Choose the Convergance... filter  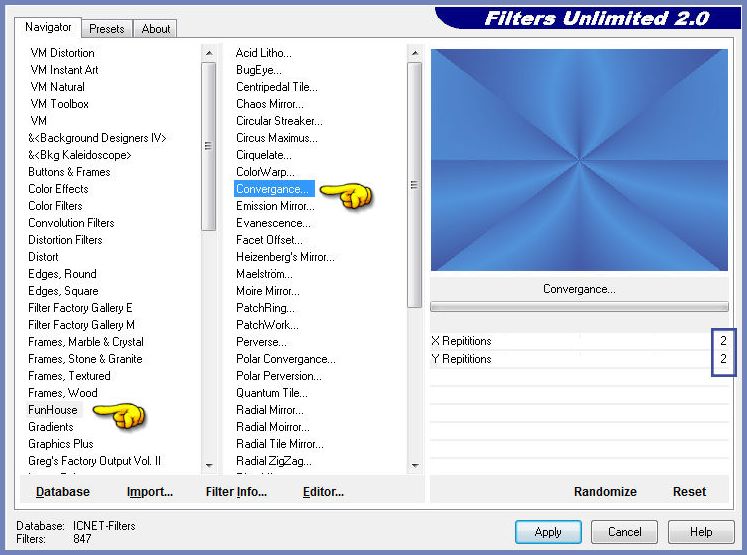[274, 189]
